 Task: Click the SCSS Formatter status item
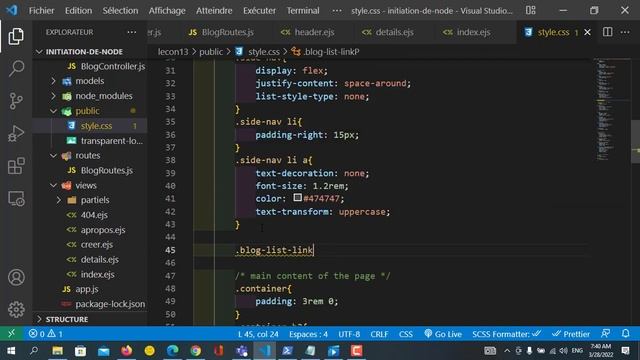506,334
